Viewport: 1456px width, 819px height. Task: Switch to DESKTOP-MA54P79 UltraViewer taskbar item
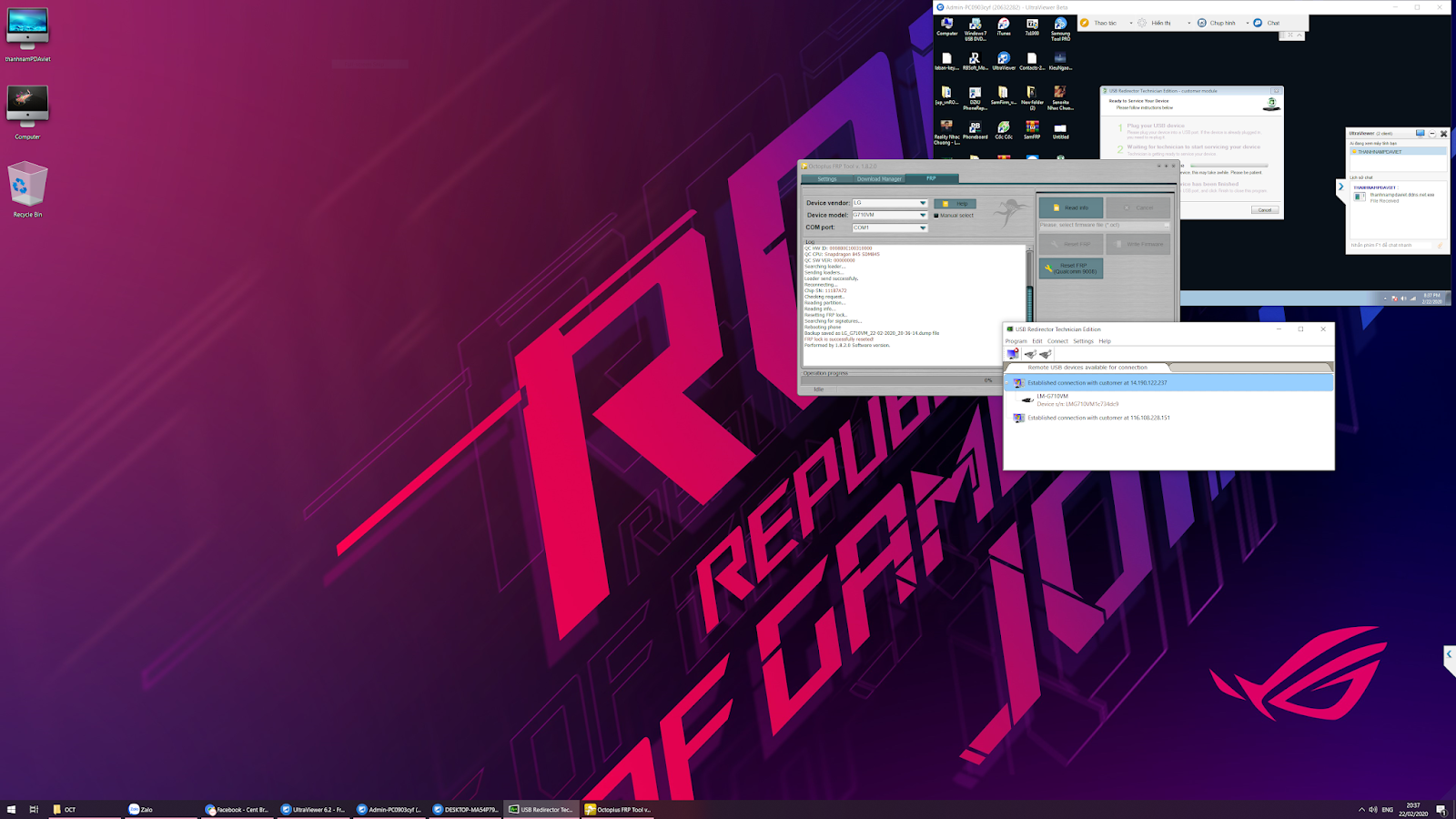[465, 809]
